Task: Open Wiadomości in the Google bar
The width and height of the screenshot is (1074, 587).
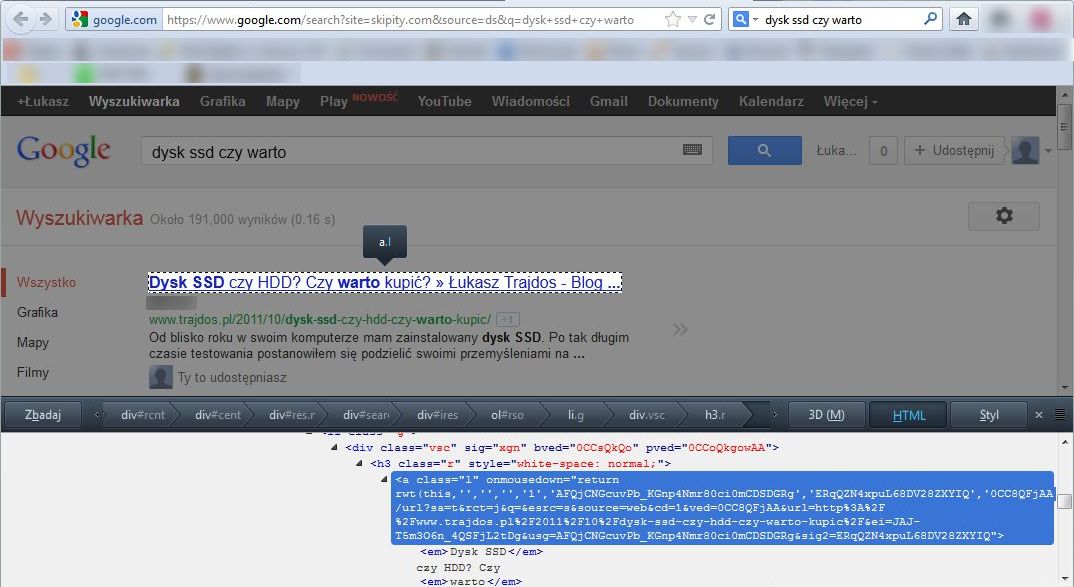Action: pyautogui.click(x=530, y=101)
